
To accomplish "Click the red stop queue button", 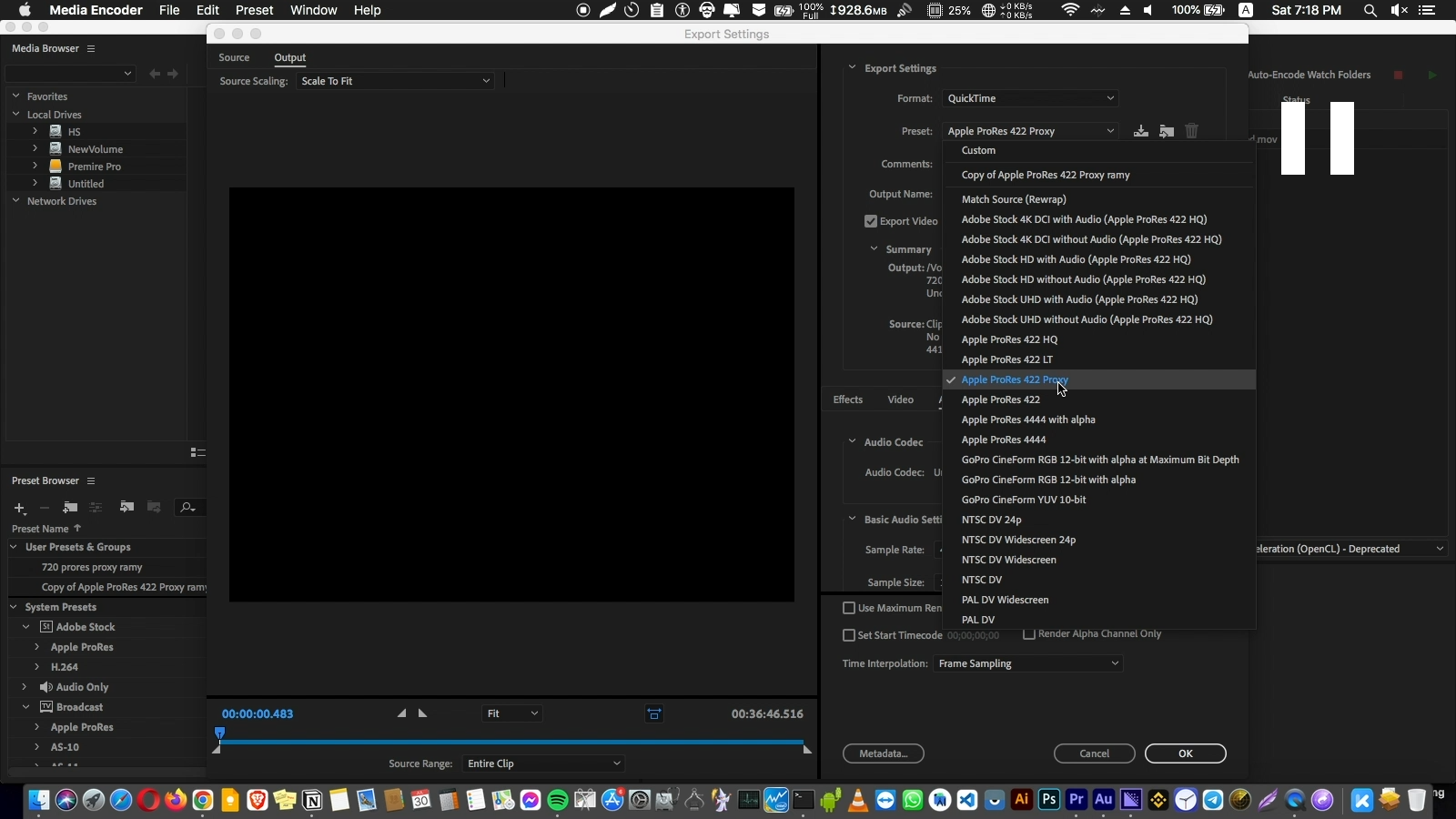I will point(1399,75).
